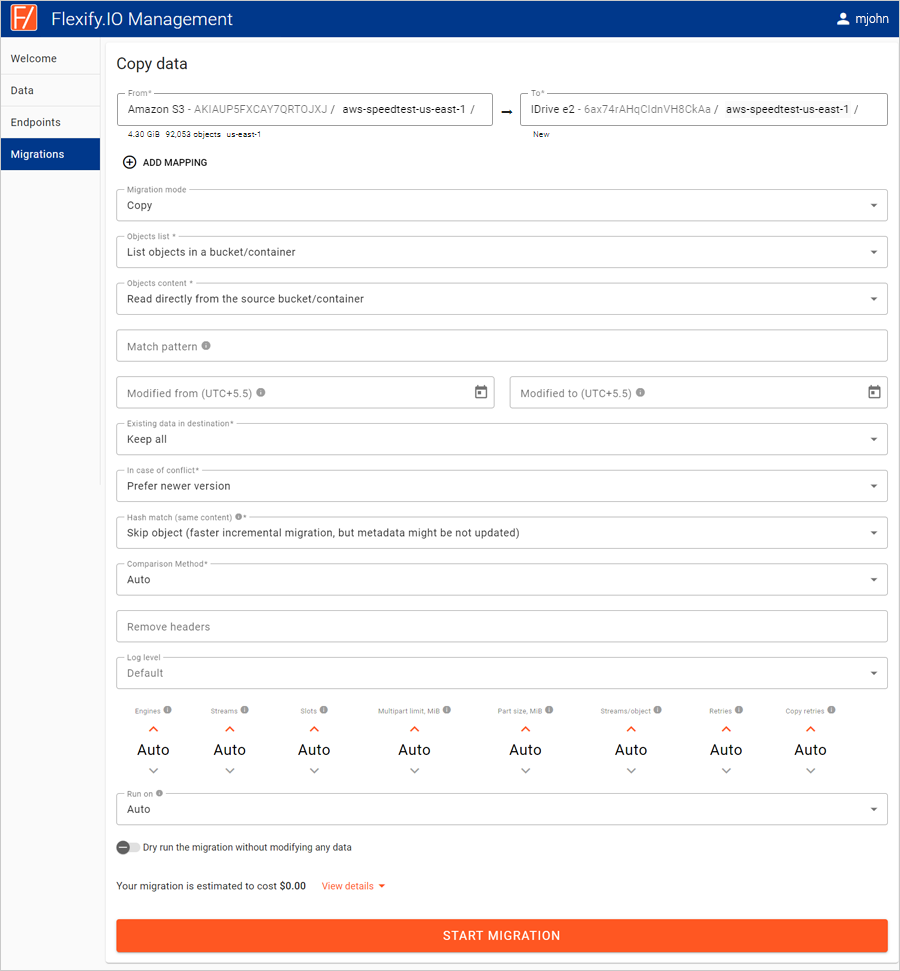Decrease the Retries value with down arrow
The height and width of the screenshot is (971, 900).
[726, 771]
